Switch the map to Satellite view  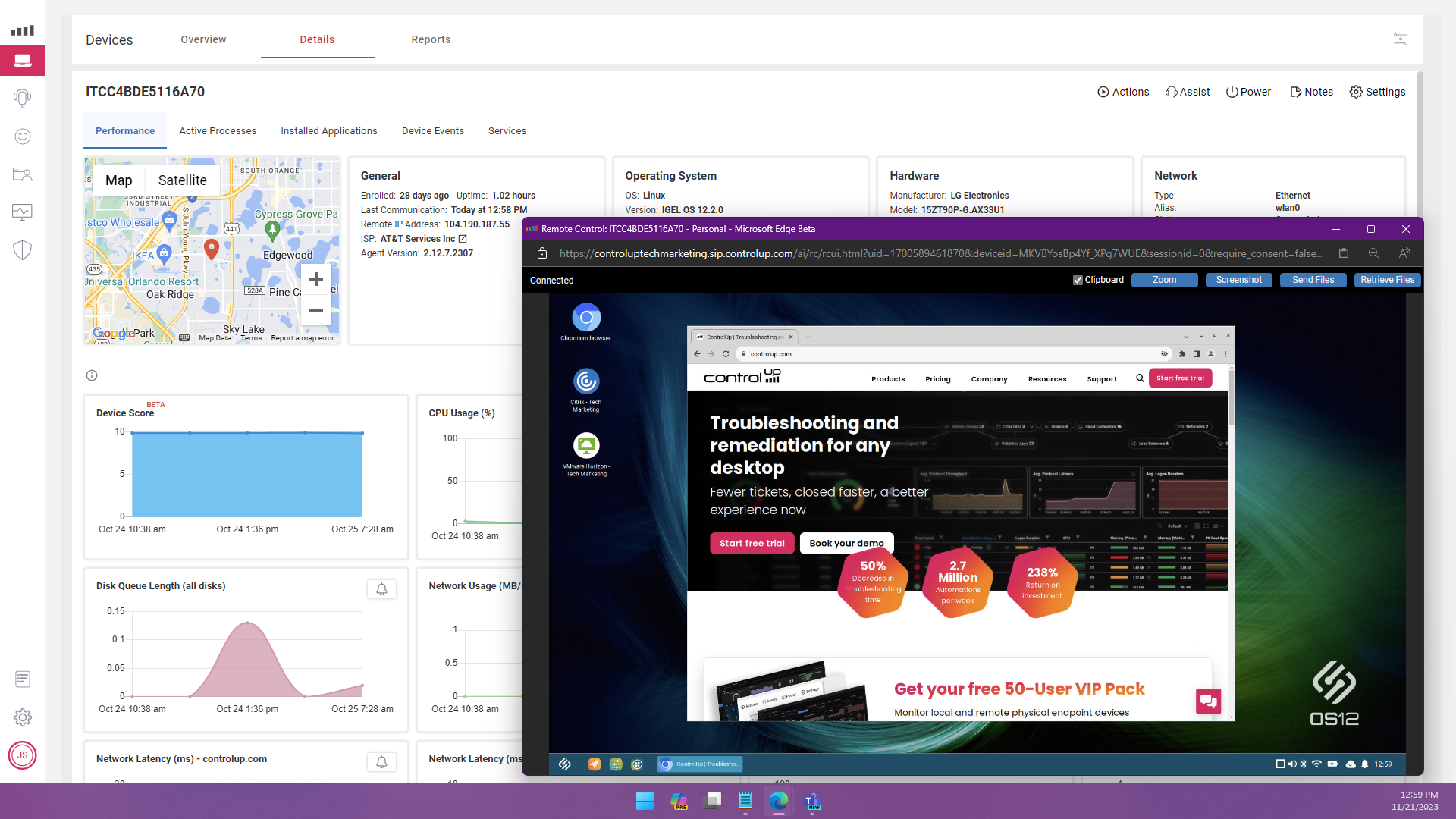coord(182,180)
